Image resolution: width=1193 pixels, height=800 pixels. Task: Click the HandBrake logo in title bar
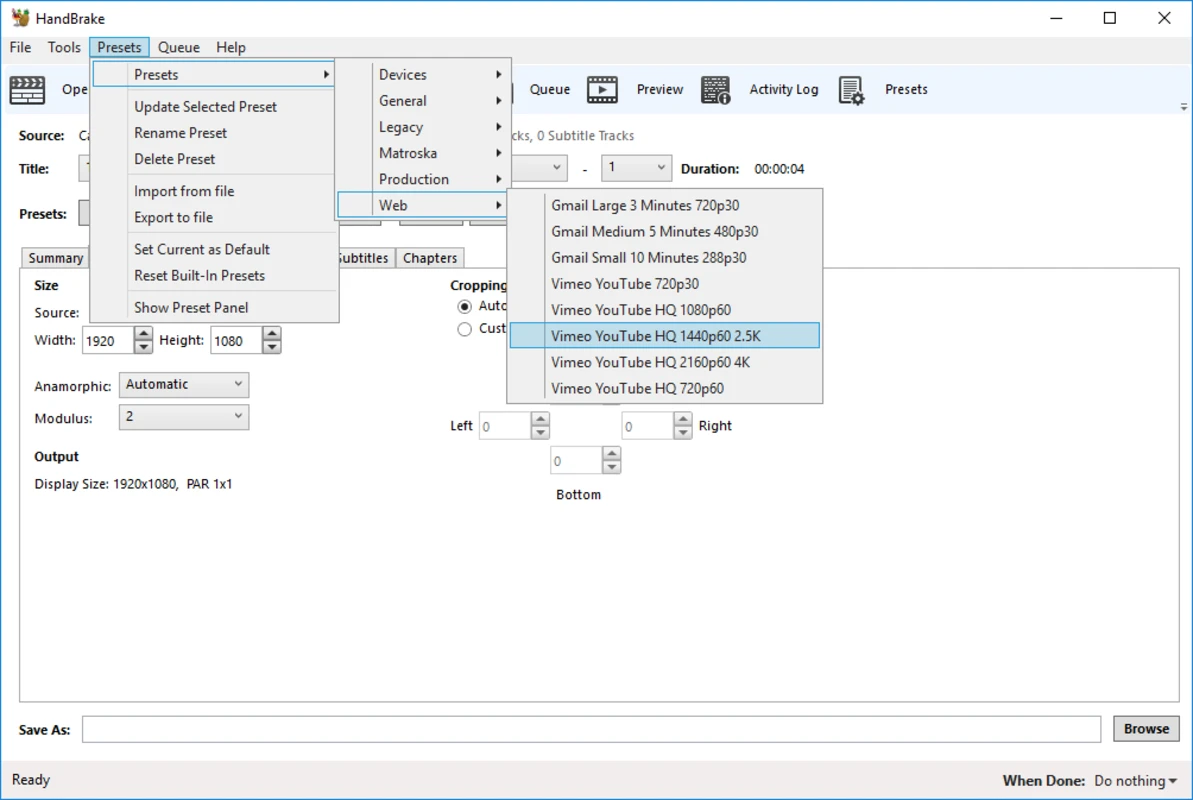[x=20, y=18]
